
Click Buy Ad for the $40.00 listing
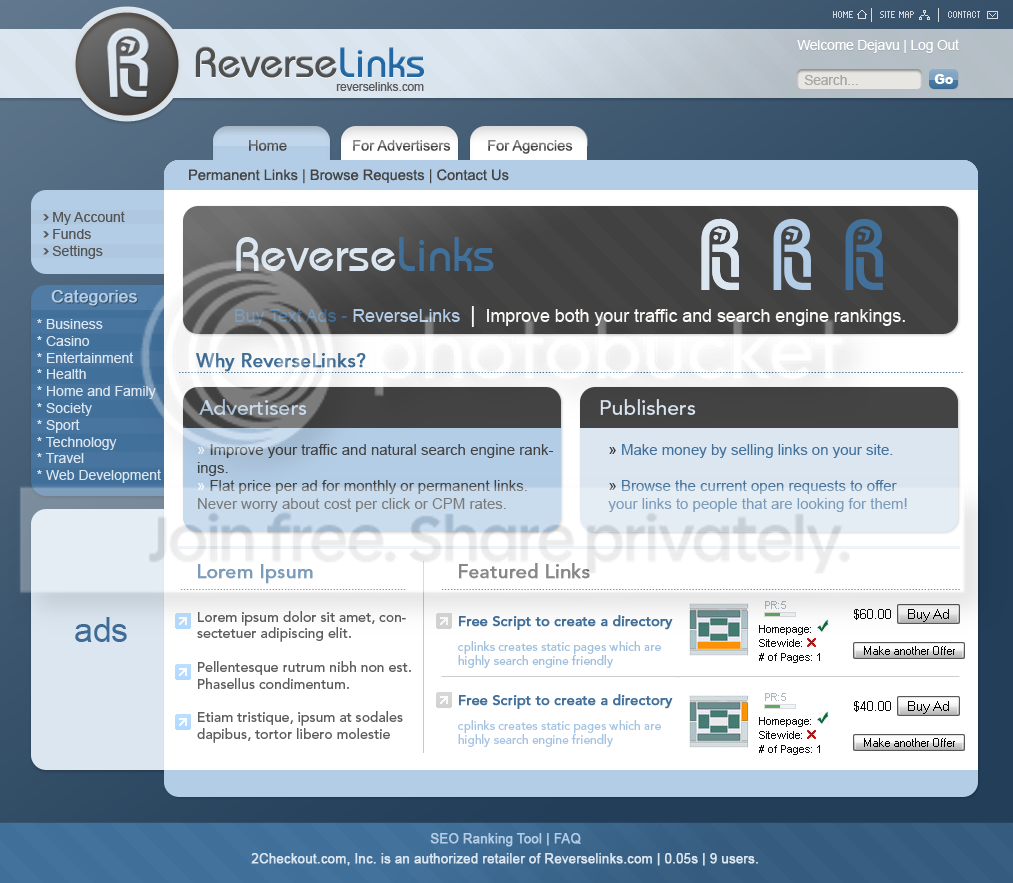click(x=928, y=706)
